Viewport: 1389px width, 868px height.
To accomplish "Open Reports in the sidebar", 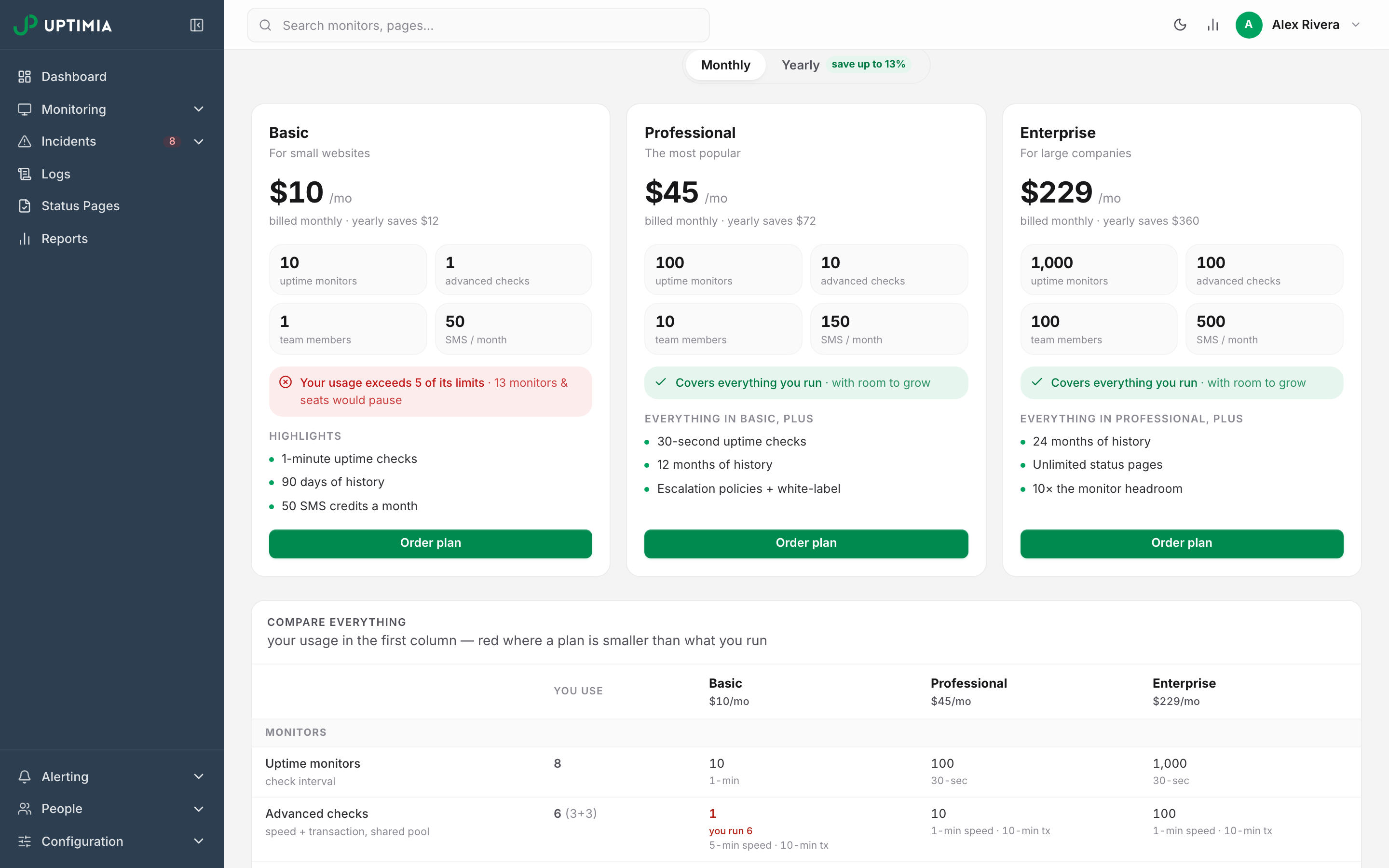I will (x=111, y=238).
